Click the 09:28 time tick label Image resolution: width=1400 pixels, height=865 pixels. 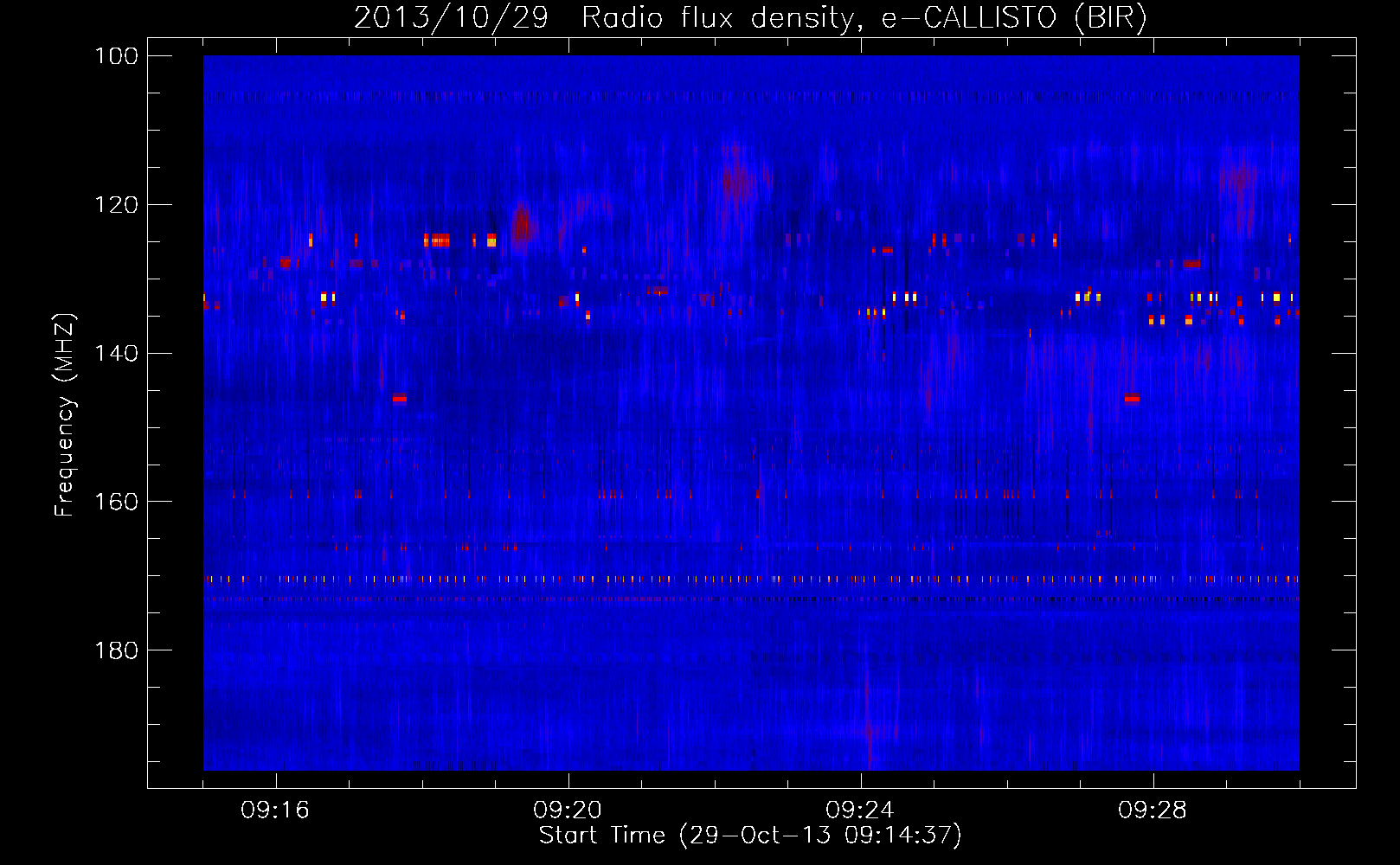[x=1153, y=811]
